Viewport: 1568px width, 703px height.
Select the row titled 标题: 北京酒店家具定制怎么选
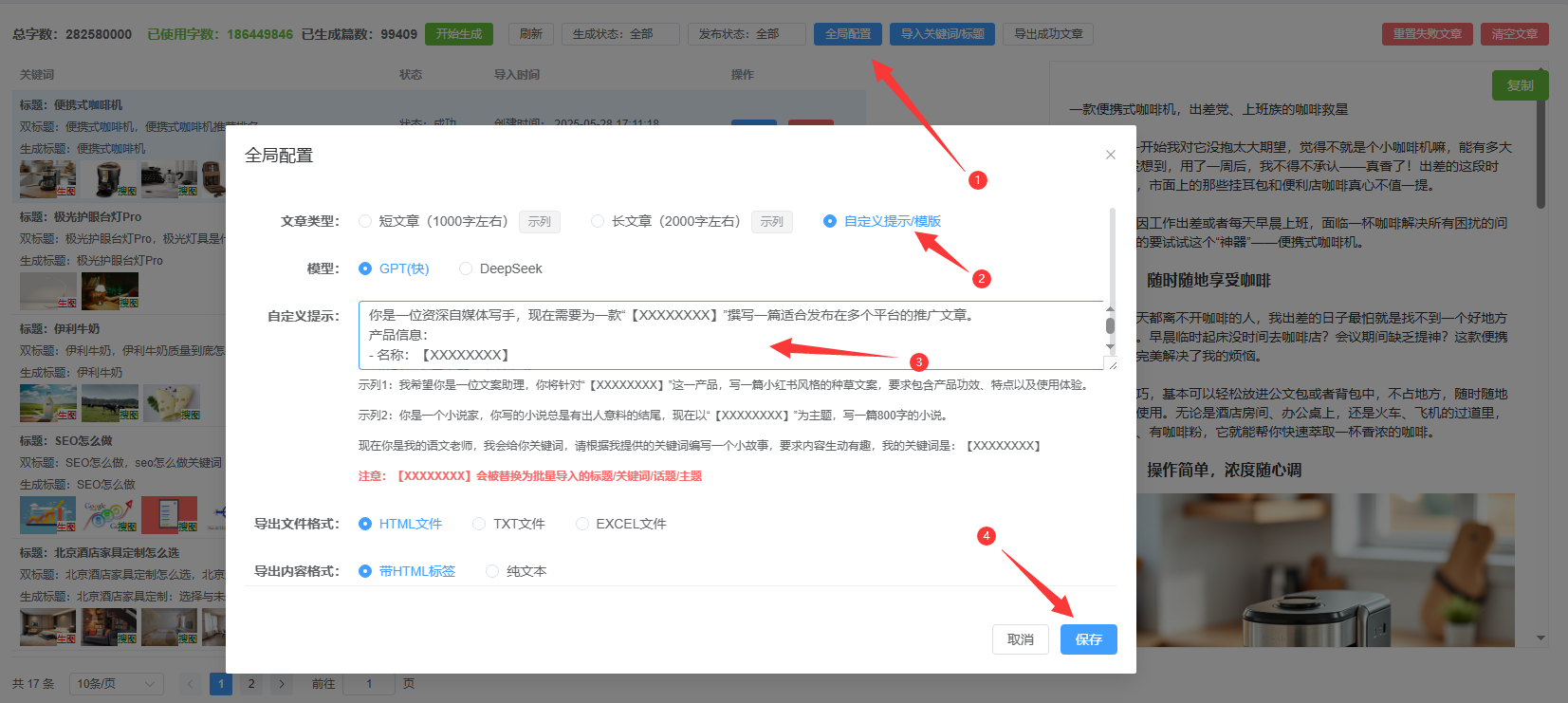click(x=100, y=553)
